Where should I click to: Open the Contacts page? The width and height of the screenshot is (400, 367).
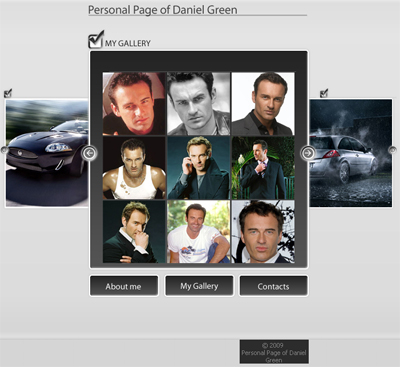tap(274, 286)
